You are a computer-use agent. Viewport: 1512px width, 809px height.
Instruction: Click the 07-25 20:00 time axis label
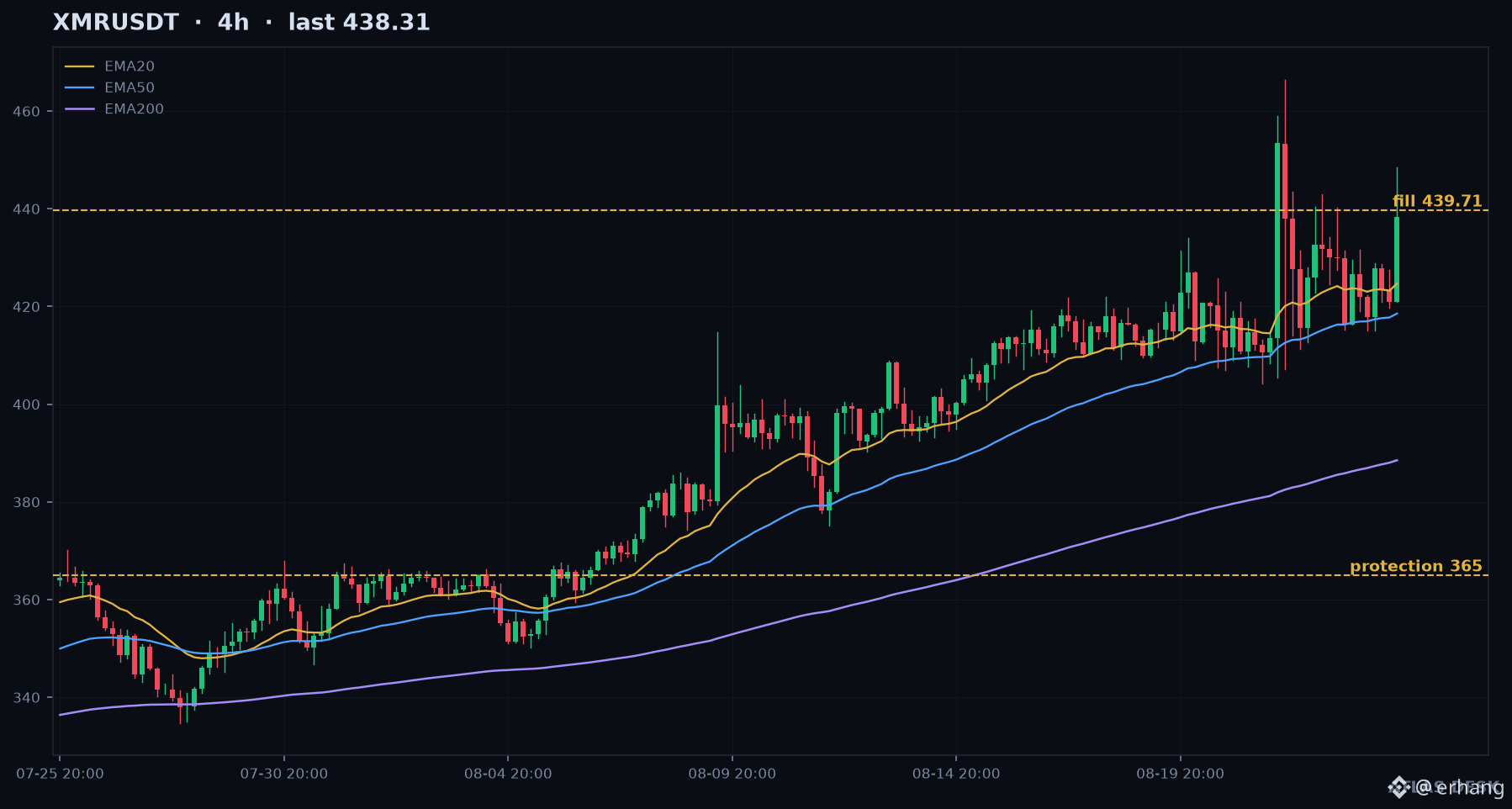pos(60,774)
